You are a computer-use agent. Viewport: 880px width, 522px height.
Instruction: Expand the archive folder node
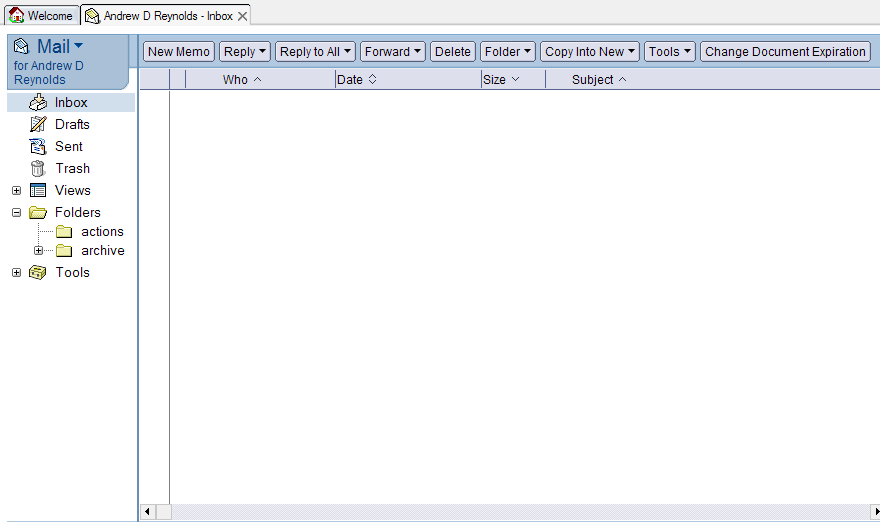click(38, 251)
